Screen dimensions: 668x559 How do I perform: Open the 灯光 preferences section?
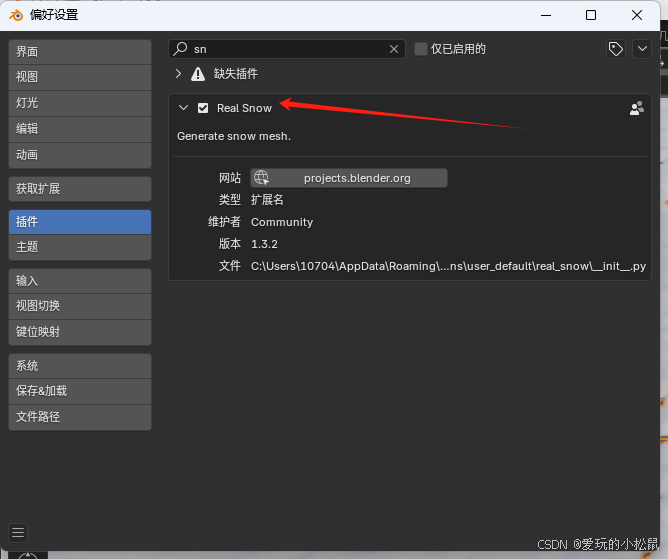(80, 103)
